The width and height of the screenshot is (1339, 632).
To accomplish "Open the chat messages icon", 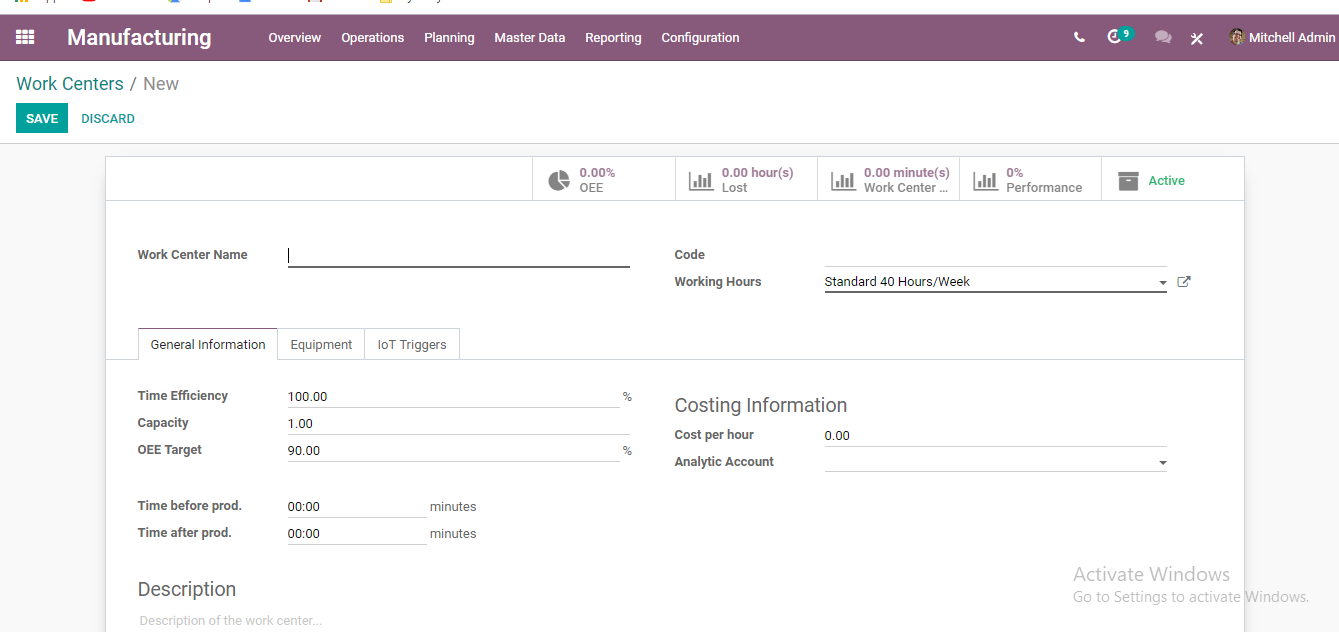I will 1163,38.
